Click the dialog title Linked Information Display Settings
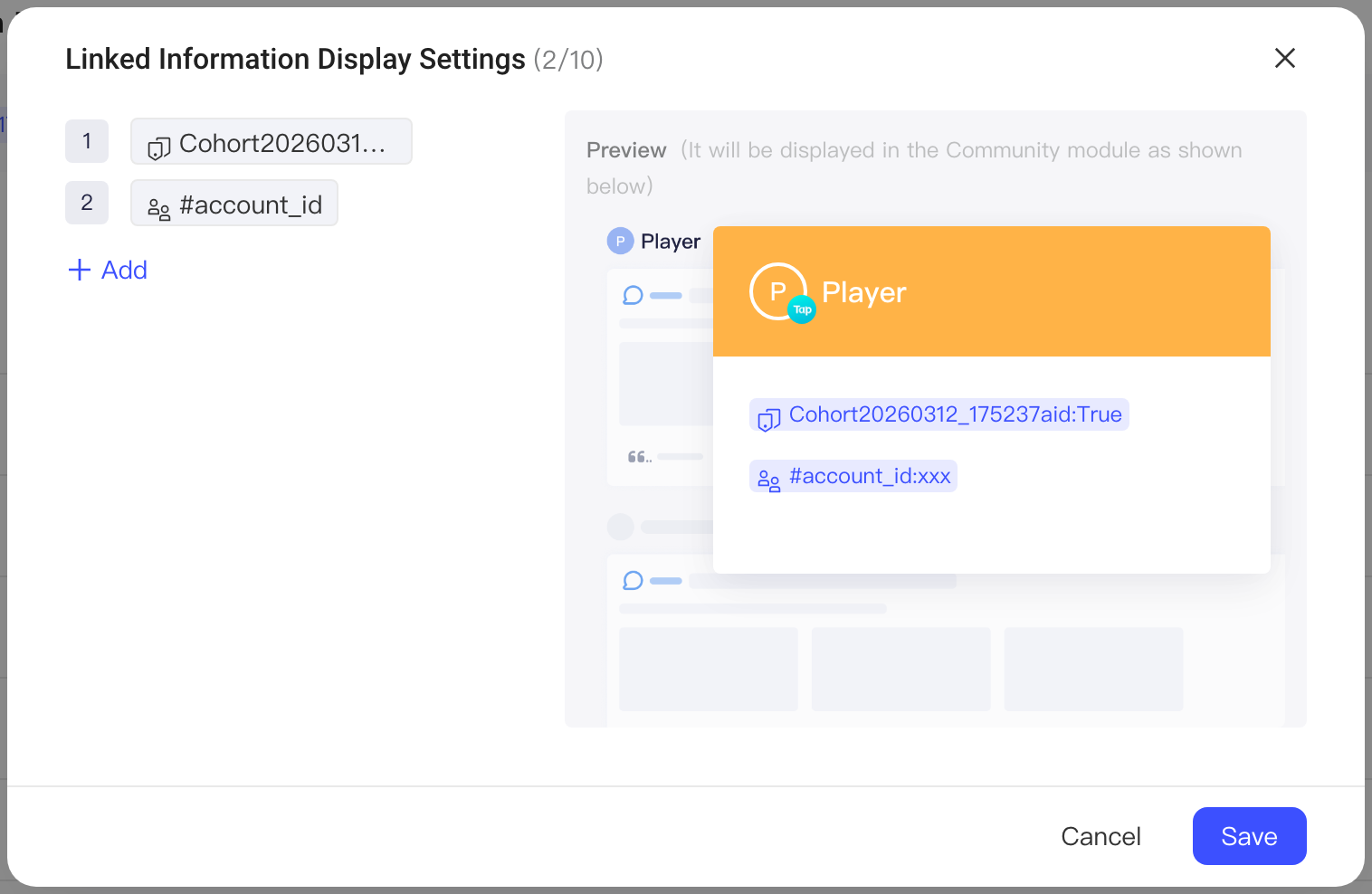This screenshot has height=894, width=1372. point(295,60)
